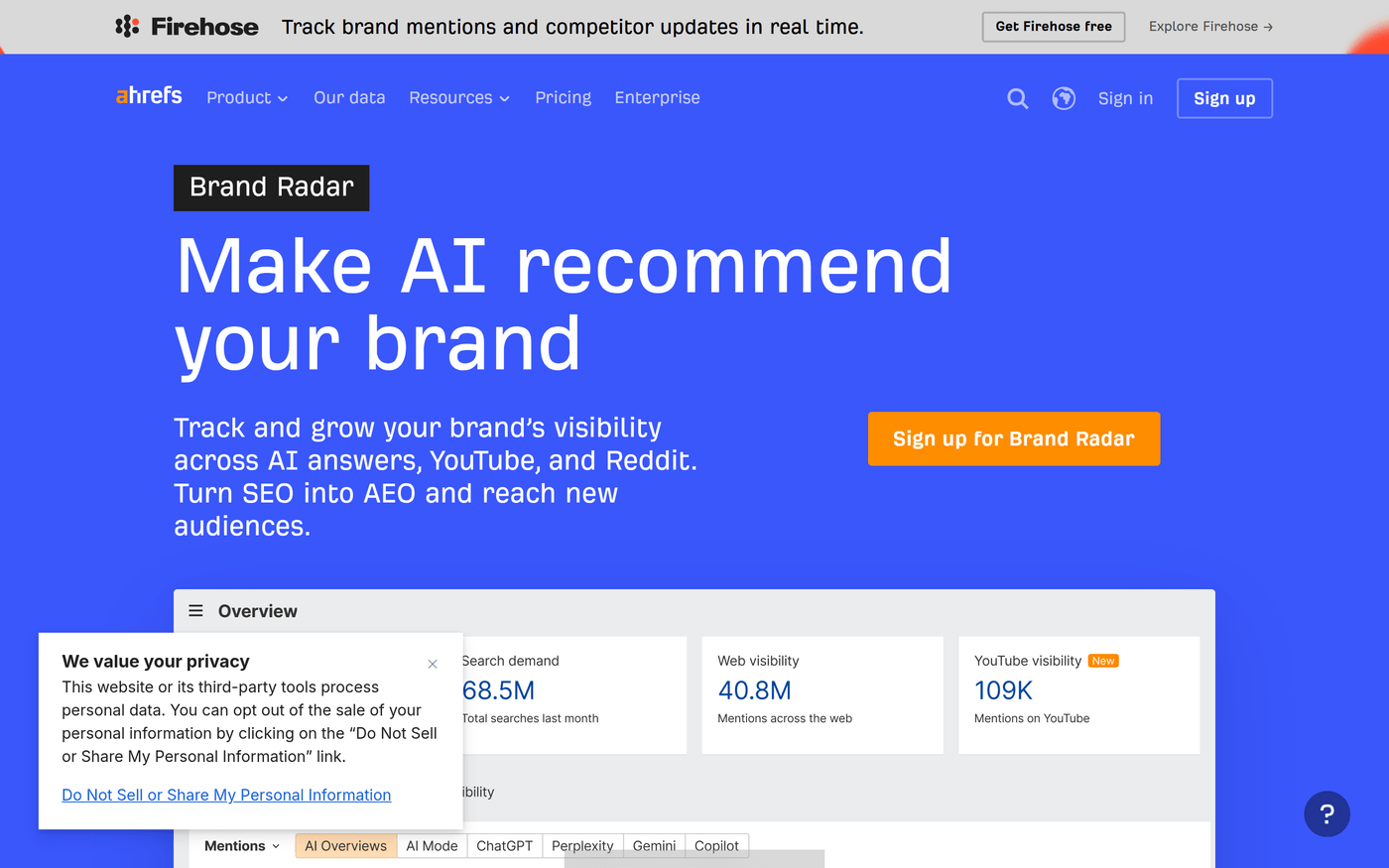The width and height of the screenshot is (1389, 868).
Task: Follow the Explore Firehose link
Action: tap(1210, 27)
